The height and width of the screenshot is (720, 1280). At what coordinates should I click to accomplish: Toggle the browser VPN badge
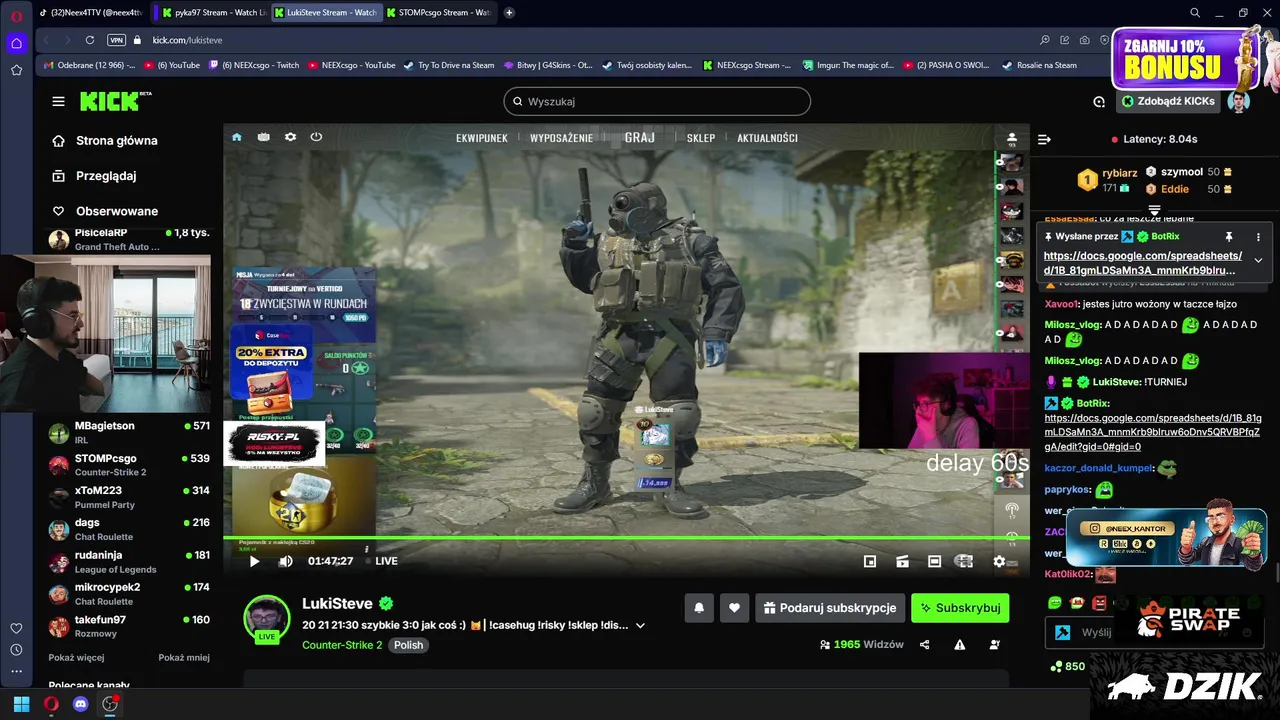pos(117,40)
